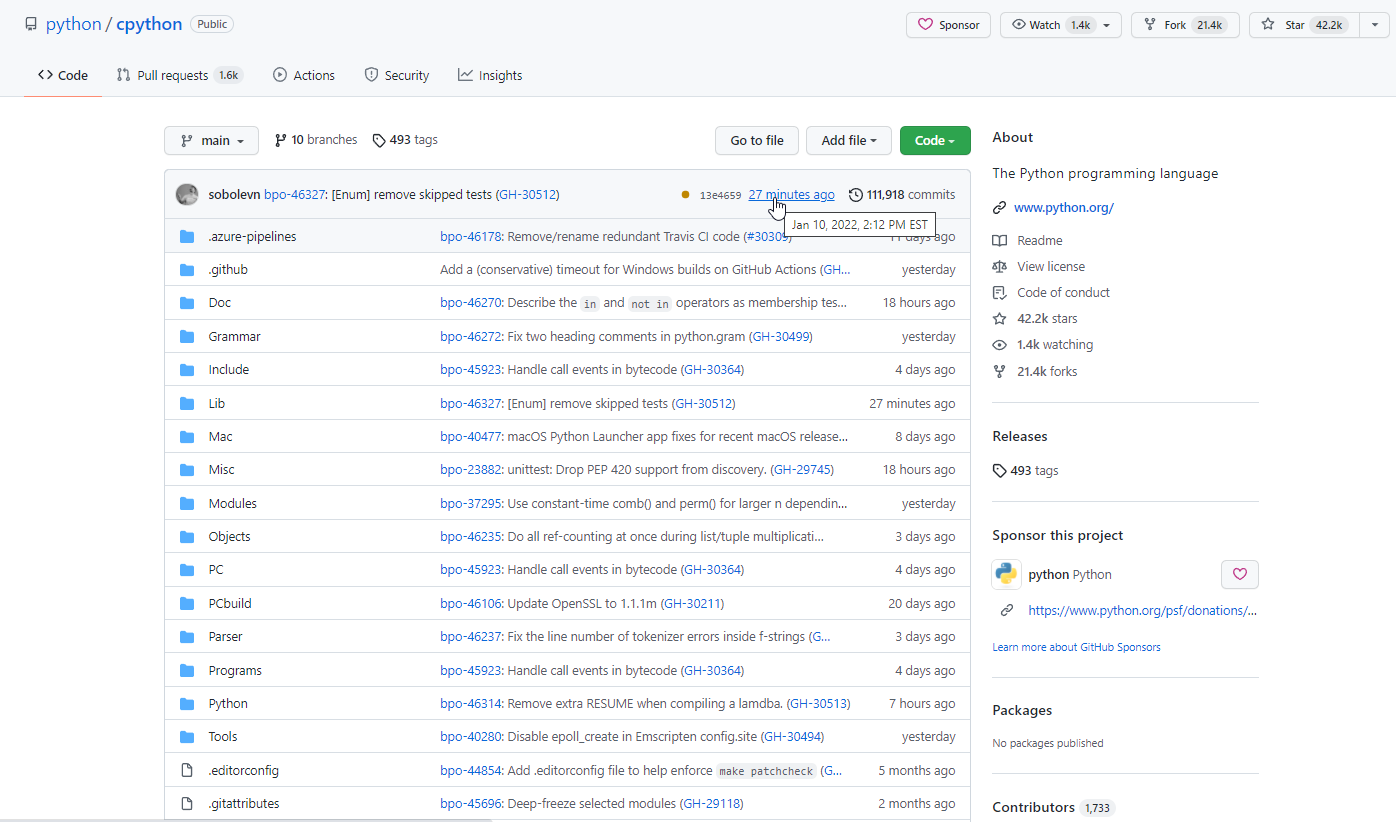Click the scales icon next to View license
This screenshot has width=1396, height=822.
point(1000,266)
